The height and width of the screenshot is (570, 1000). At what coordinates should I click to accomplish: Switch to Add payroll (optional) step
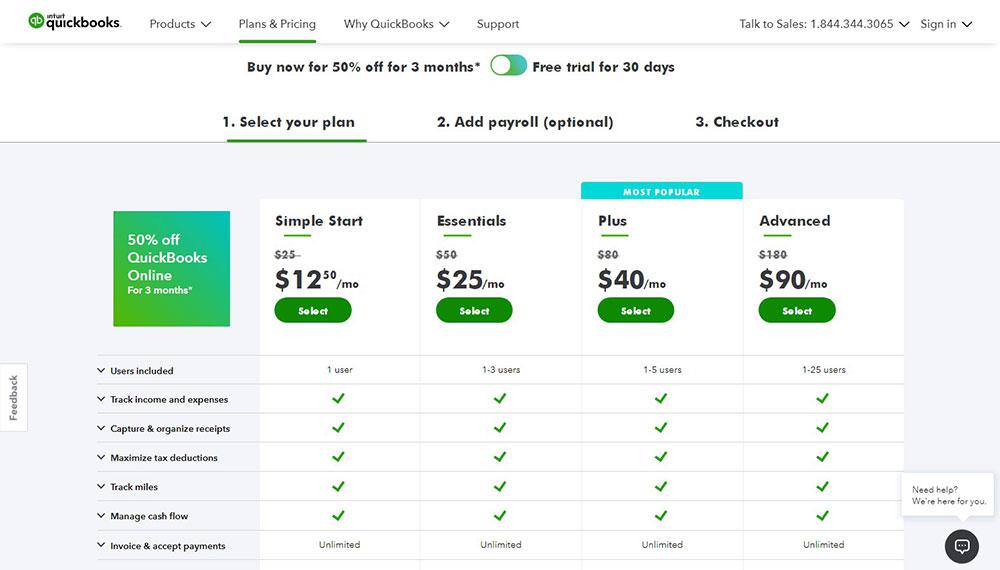coord(525,122)
